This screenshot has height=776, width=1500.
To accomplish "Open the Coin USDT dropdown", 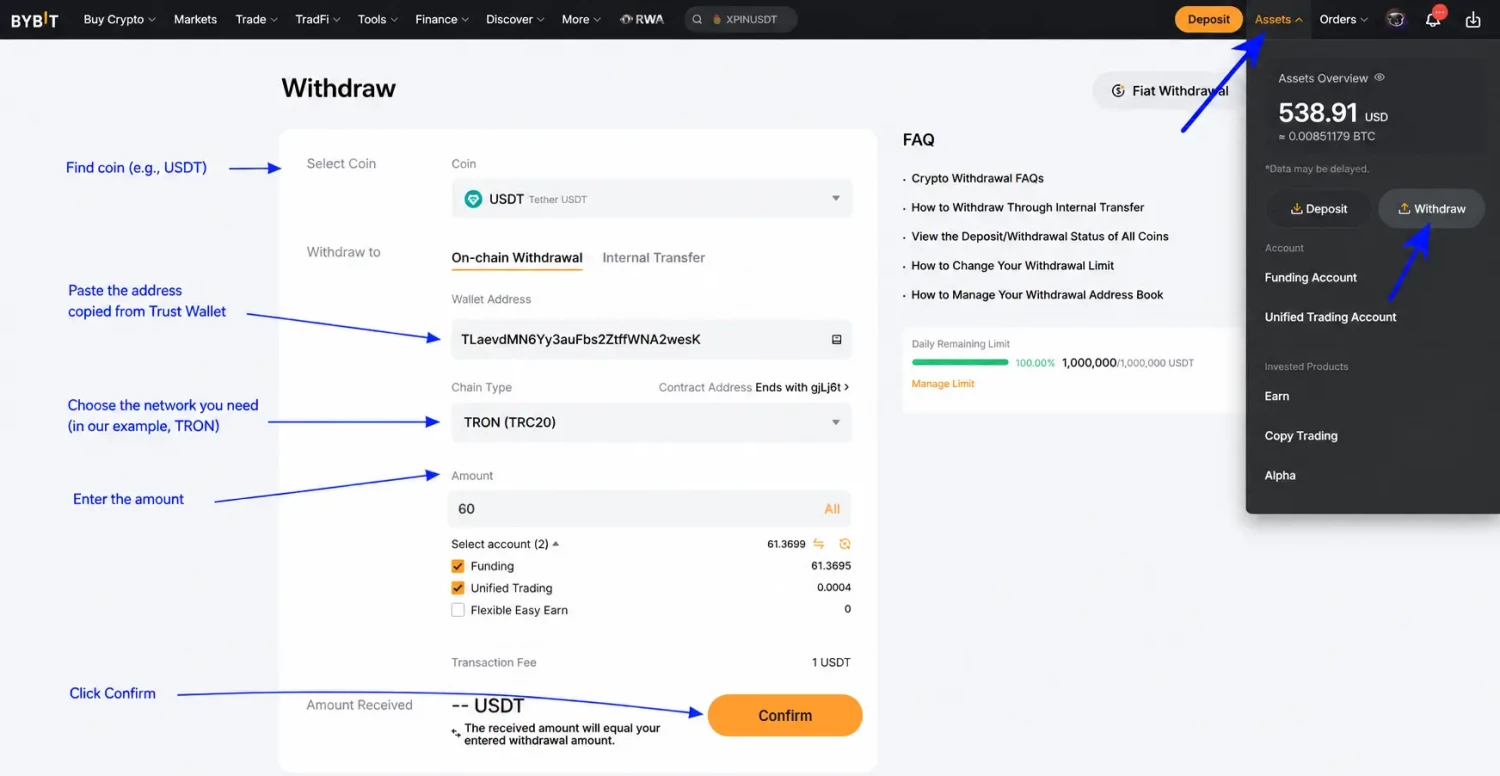I will pos(652,199).
